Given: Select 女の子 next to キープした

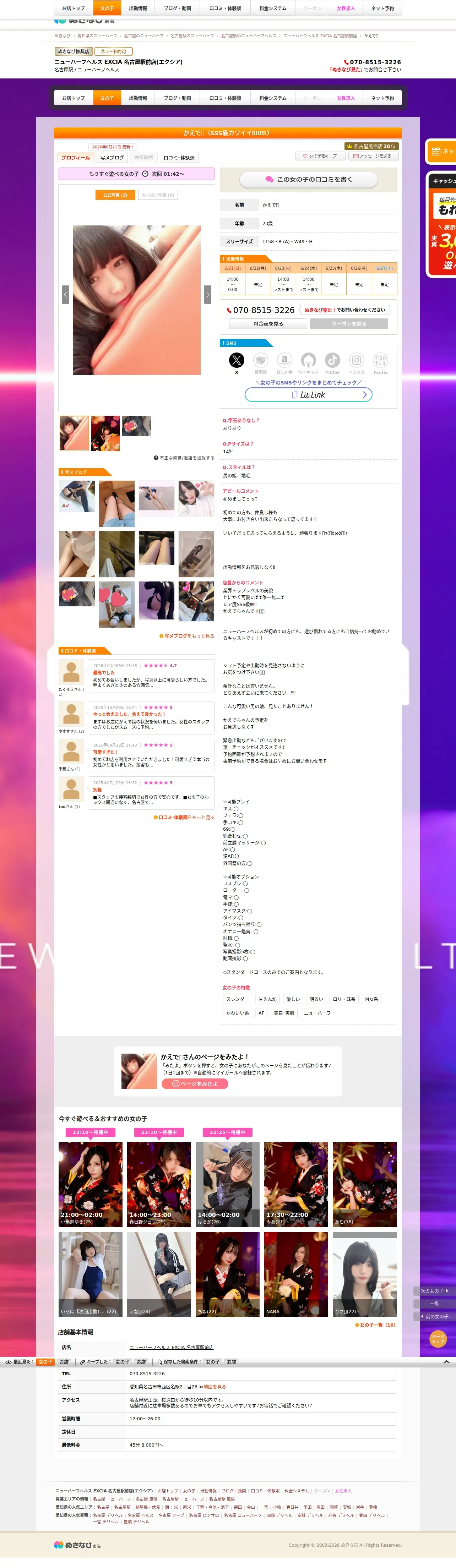Looking at the screenshot, I should coord(123,1362).
